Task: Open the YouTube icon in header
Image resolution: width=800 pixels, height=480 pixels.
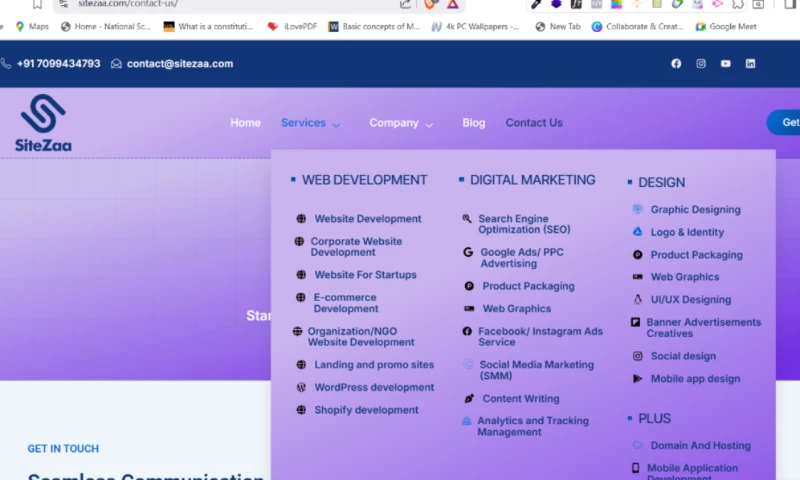Action: [x=726, y=64]
